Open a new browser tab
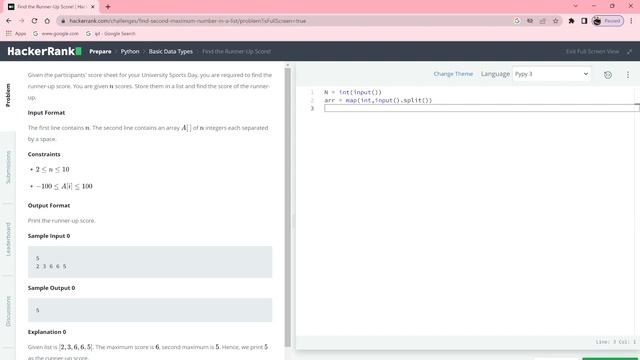The image size is (640, 360). [108, 7]
